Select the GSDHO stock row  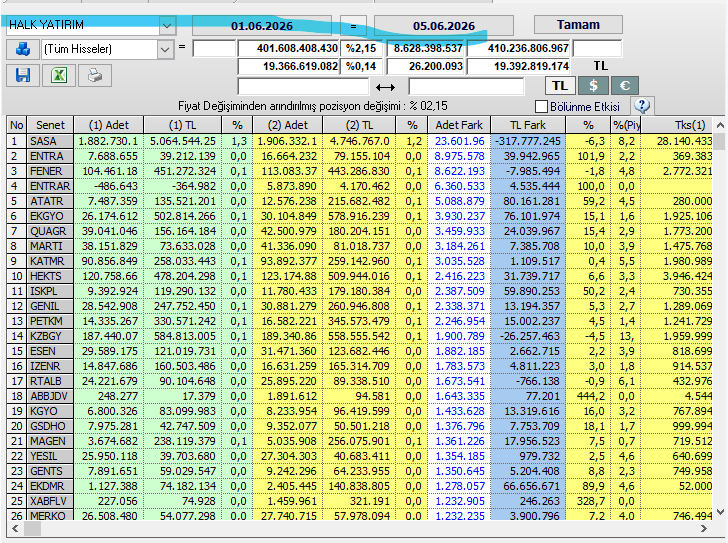pos(359,426)
